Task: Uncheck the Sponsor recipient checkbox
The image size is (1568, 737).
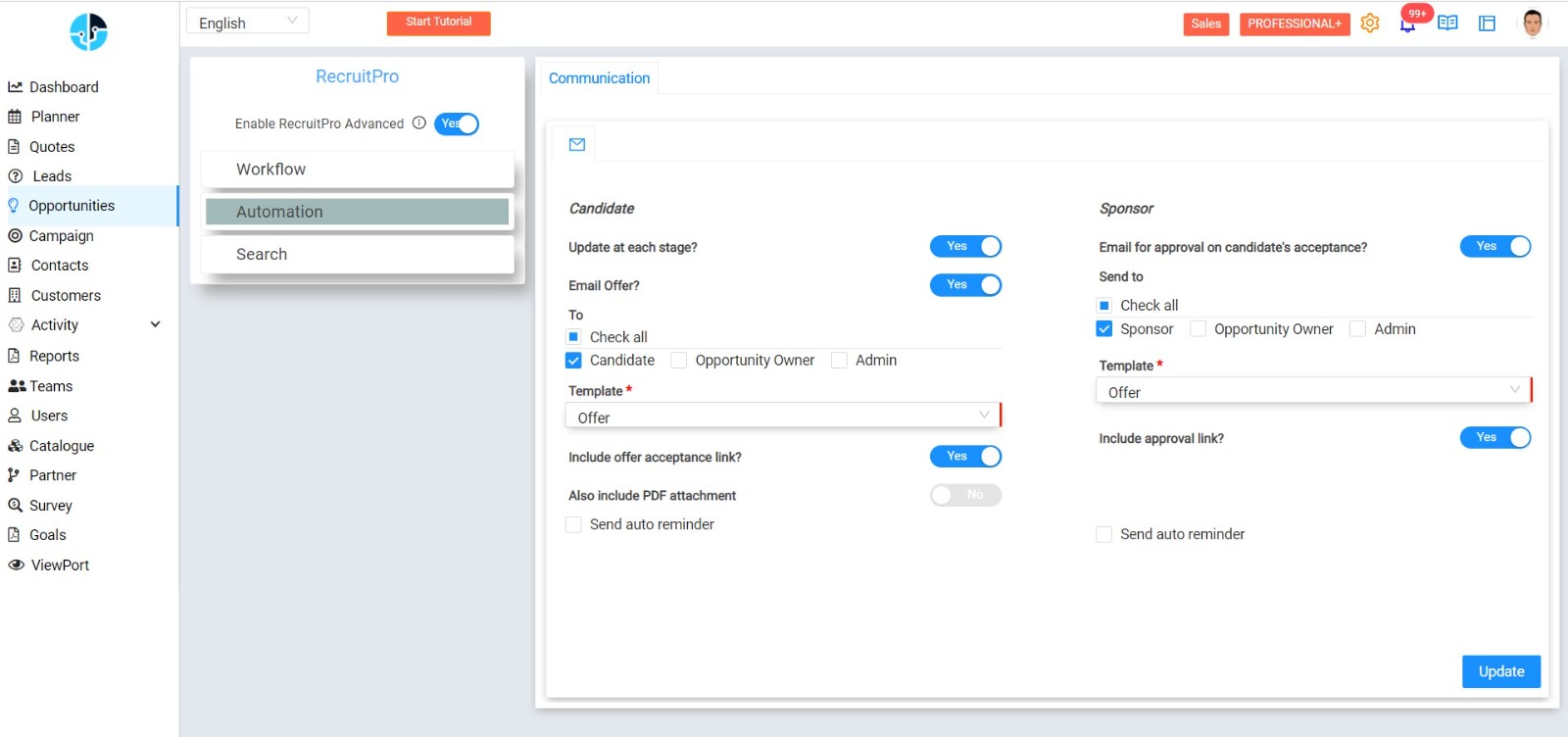Action: tap(1104, 329)
